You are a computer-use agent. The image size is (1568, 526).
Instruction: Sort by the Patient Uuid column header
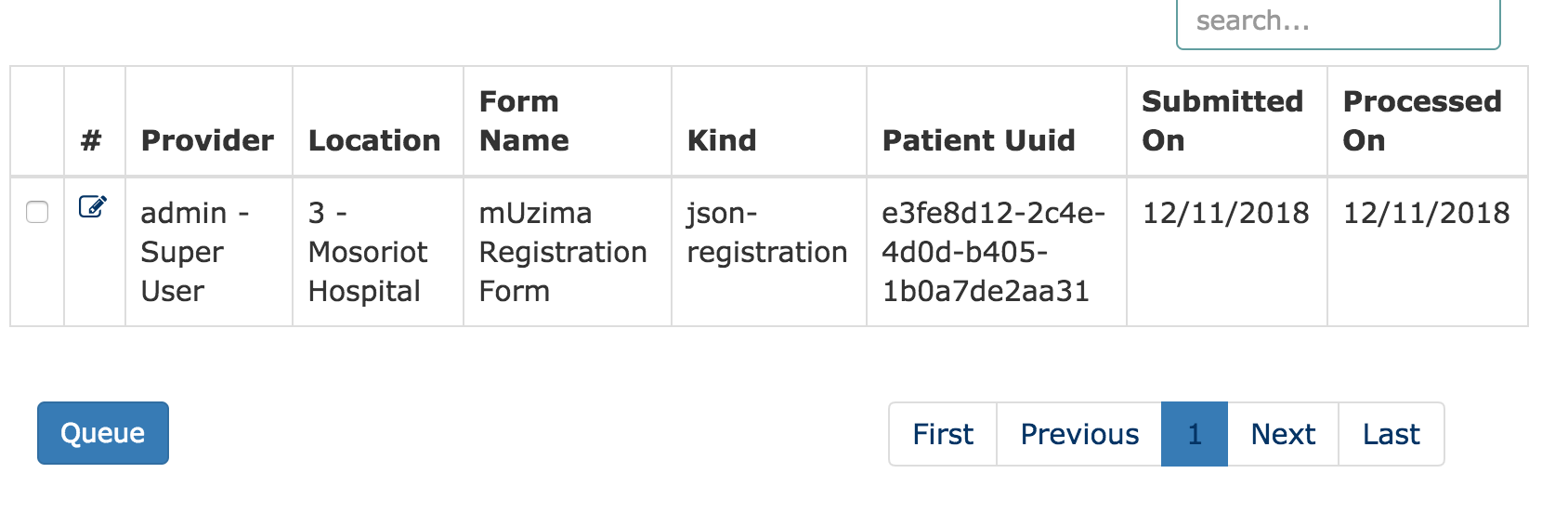(x=979, y=140)
